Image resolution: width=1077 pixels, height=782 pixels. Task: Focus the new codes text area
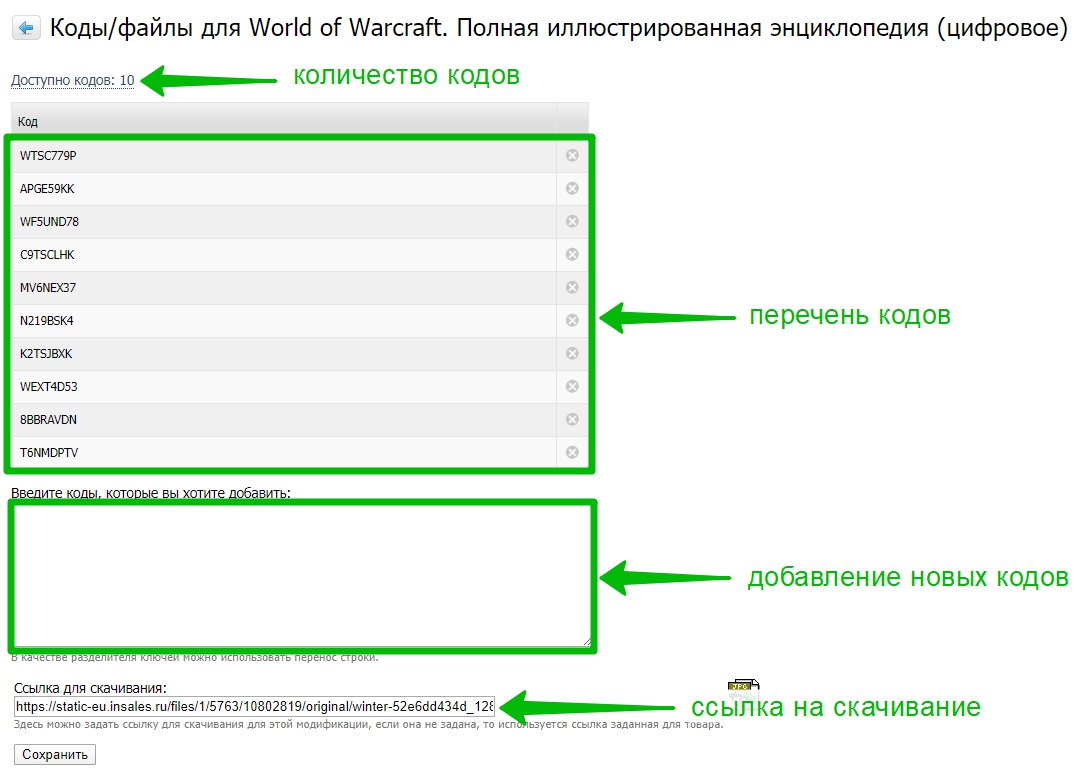click(x=302, y=577)
